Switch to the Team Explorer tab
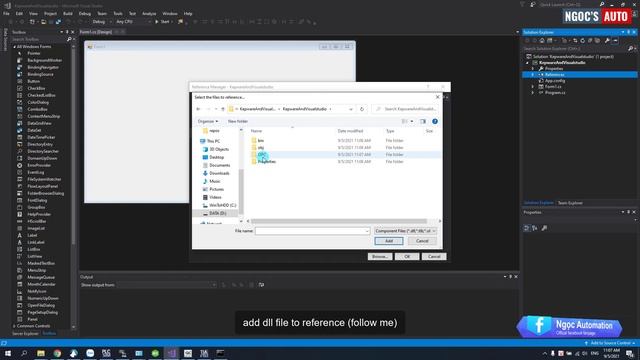Viewport: 640px width, 360px height. pyautogui.click(x=570, y=203)
